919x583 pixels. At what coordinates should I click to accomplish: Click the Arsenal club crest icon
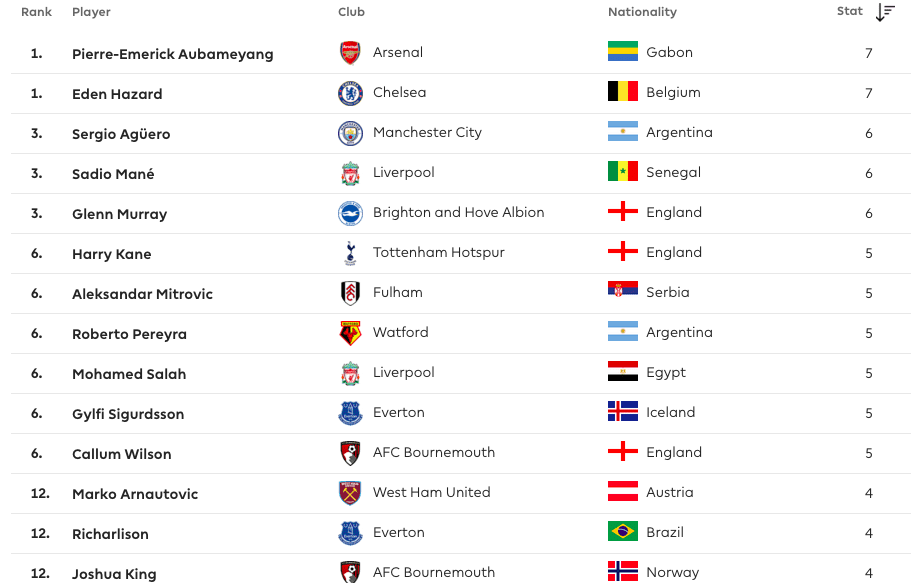pos(350,53)
